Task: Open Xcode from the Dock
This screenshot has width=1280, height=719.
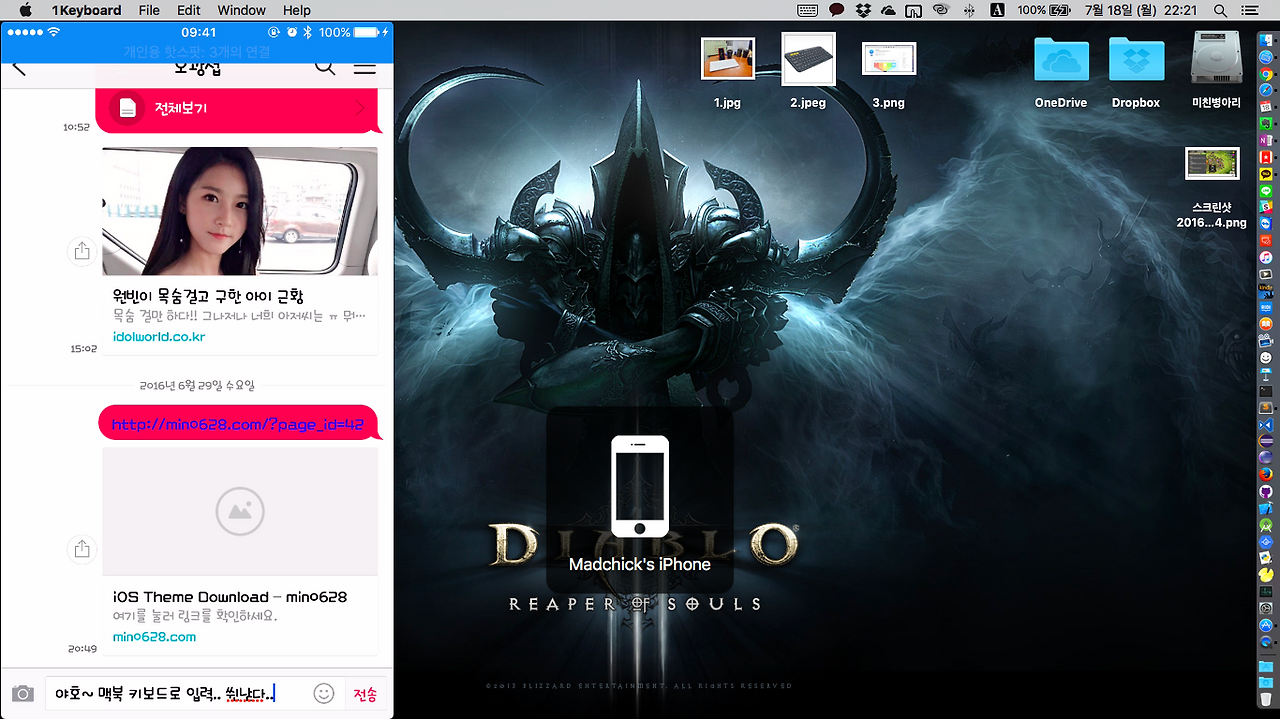Action: tap(1264, 509)
